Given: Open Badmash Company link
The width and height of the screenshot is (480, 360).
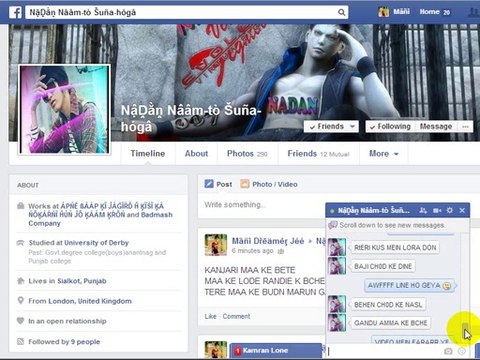Looking at the screenshot, I should (x=101, y=219).
